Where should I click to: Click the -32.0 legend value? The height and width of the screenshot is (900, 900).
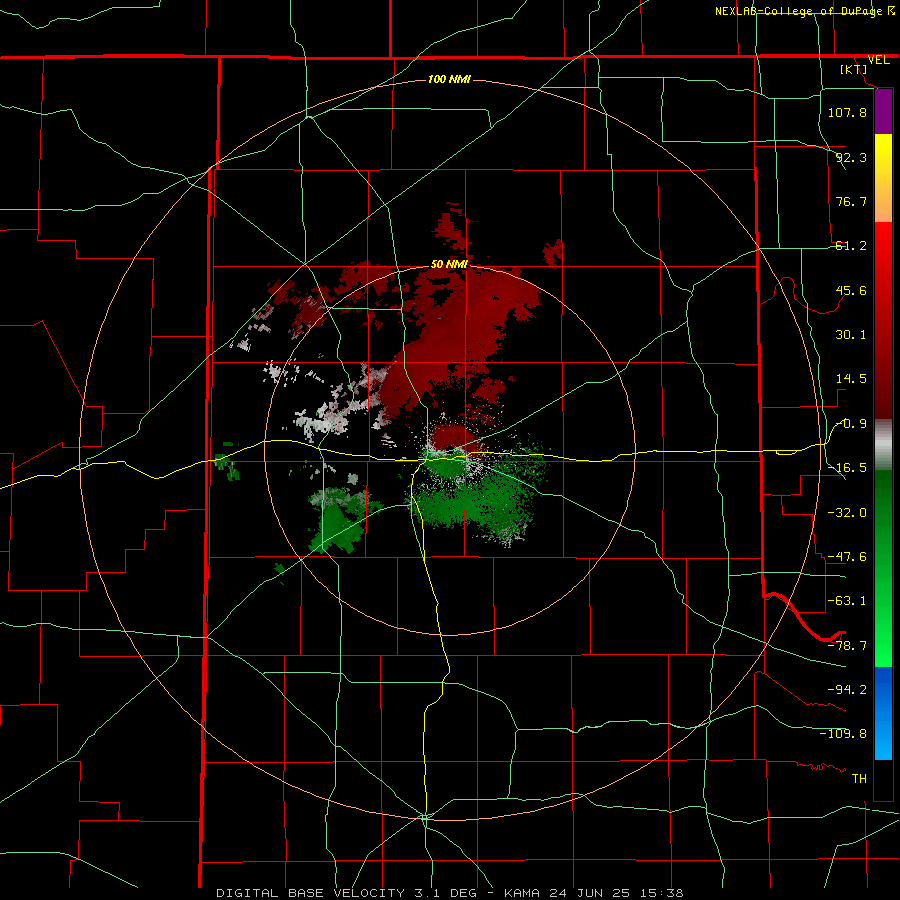click(847, 512)
